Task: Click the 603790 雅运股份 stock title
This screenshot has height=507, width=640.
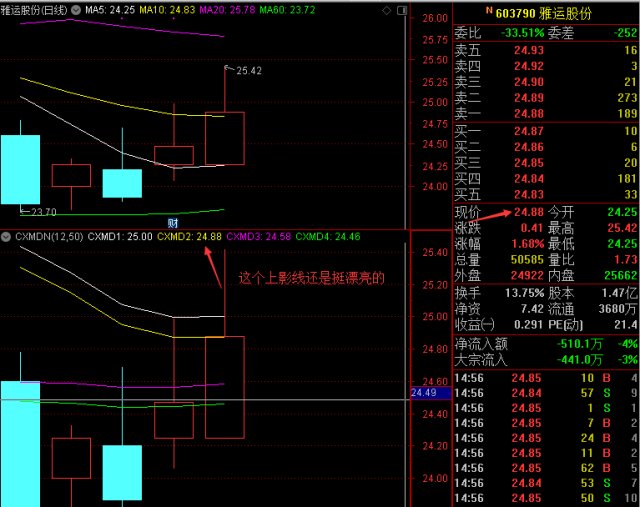Action: tap(543, 13)
